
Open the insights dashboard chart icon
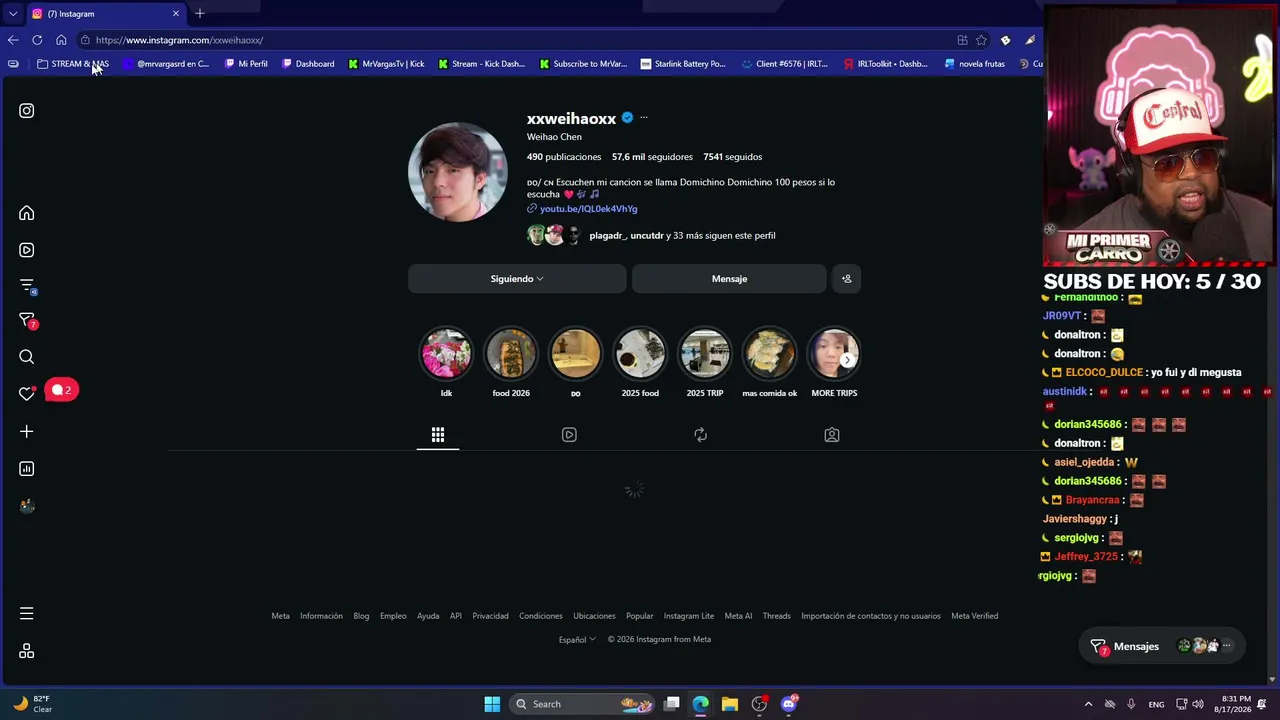tap(27, 469)
